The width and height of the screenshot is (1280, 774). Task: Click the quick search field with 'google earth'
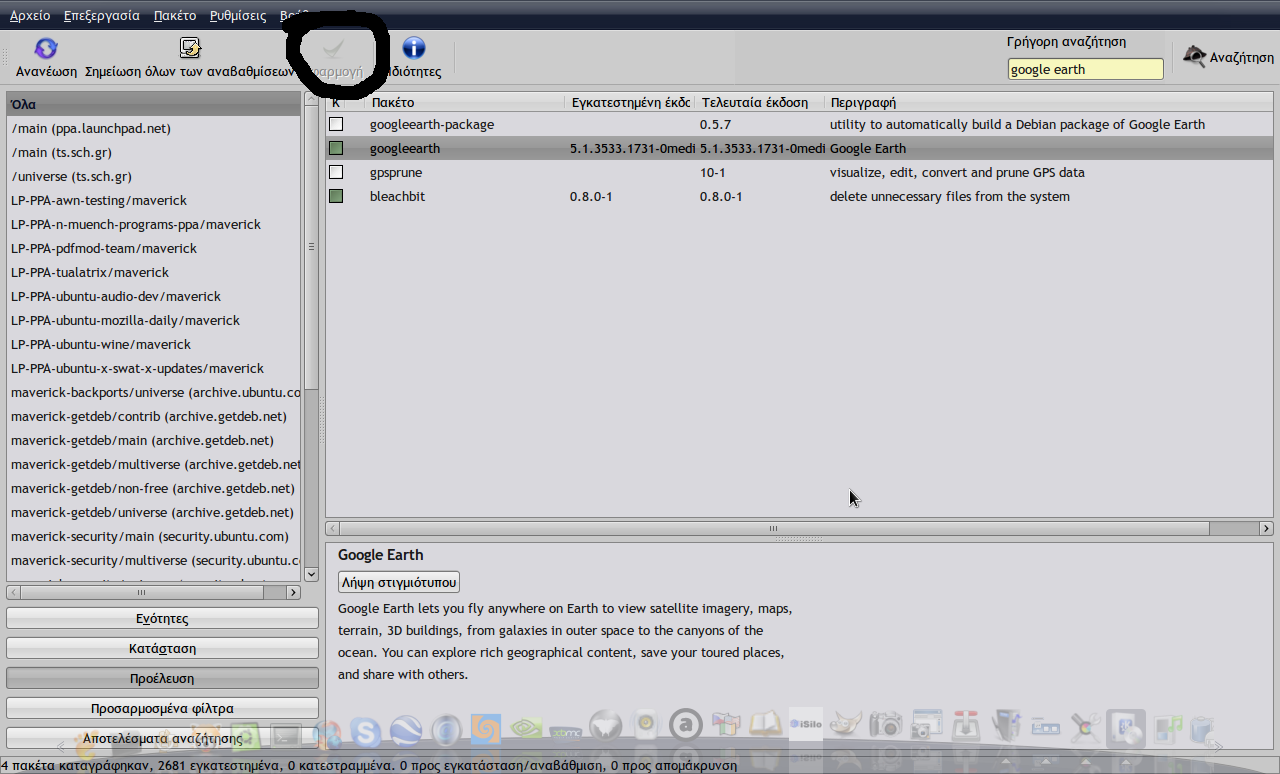coord(1085,69)
